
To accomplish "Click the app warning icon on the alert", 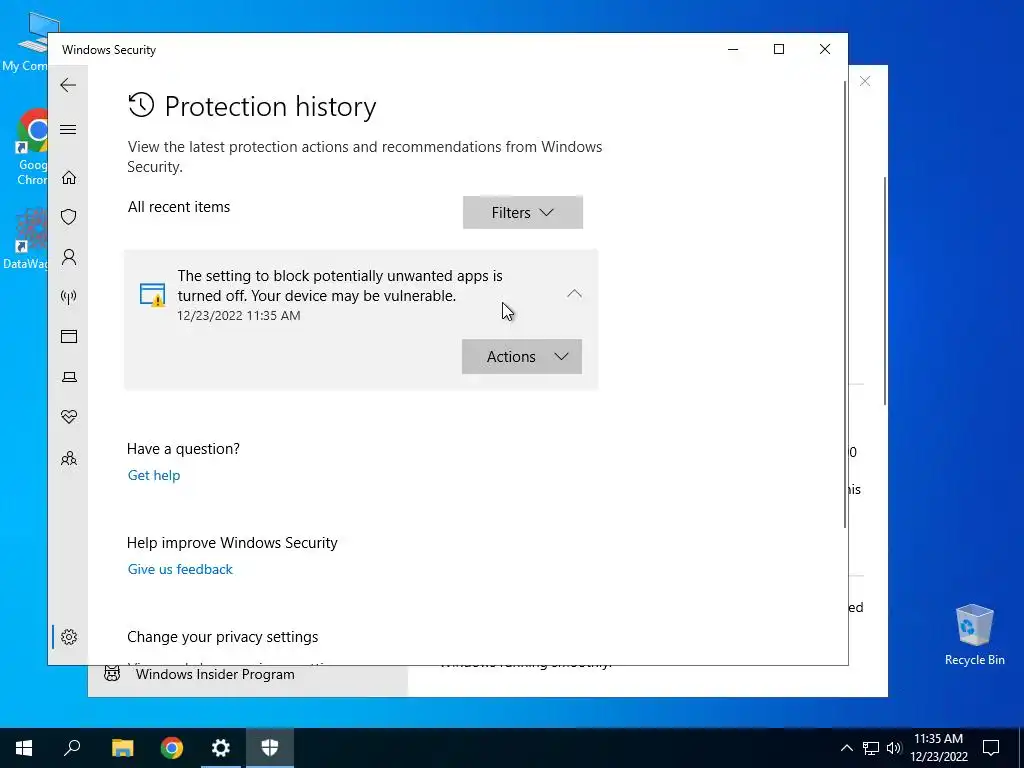I will tap(152, 295).
